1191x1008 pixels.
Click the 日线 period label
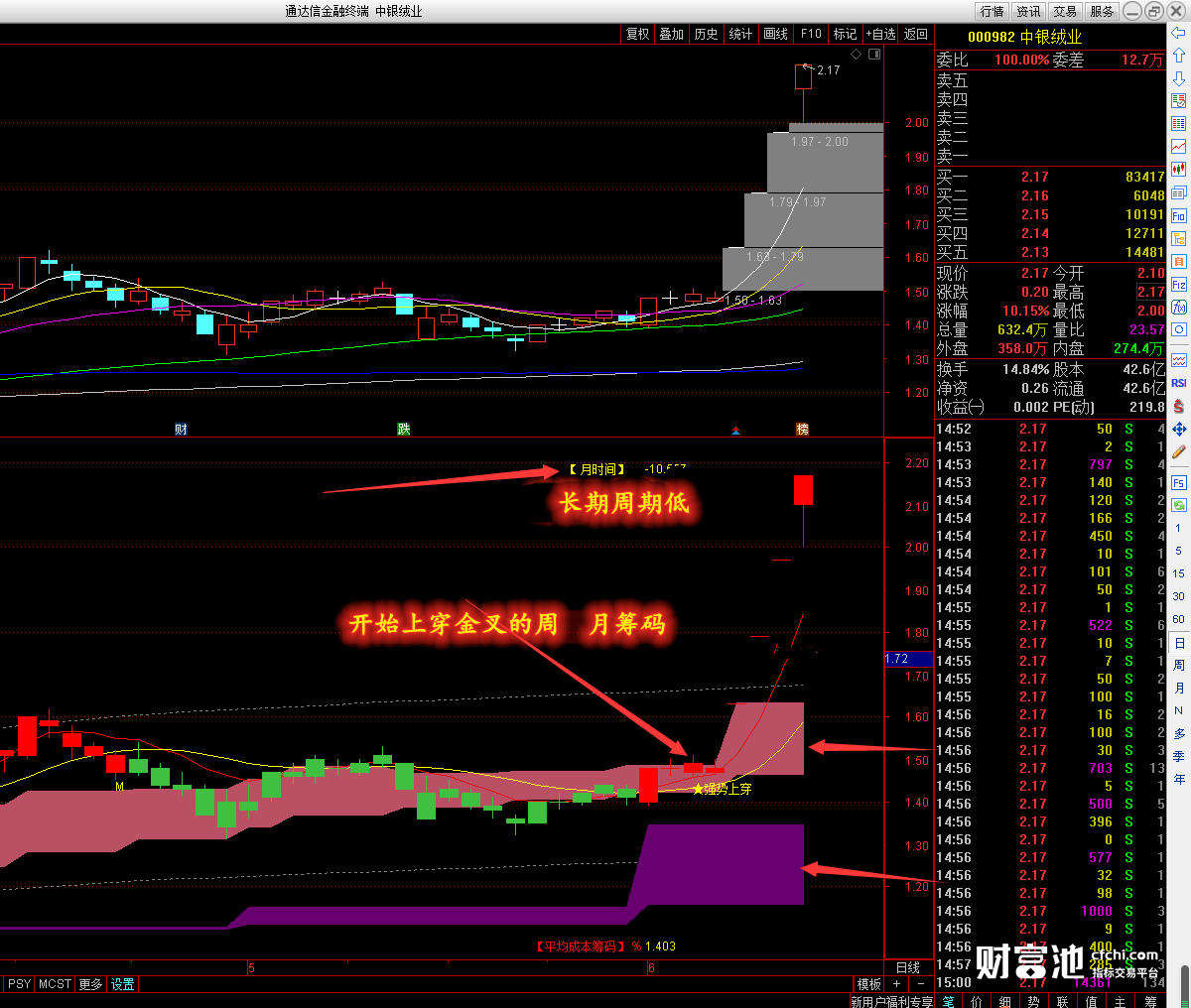pyautogui.click(x=908, y=967)
